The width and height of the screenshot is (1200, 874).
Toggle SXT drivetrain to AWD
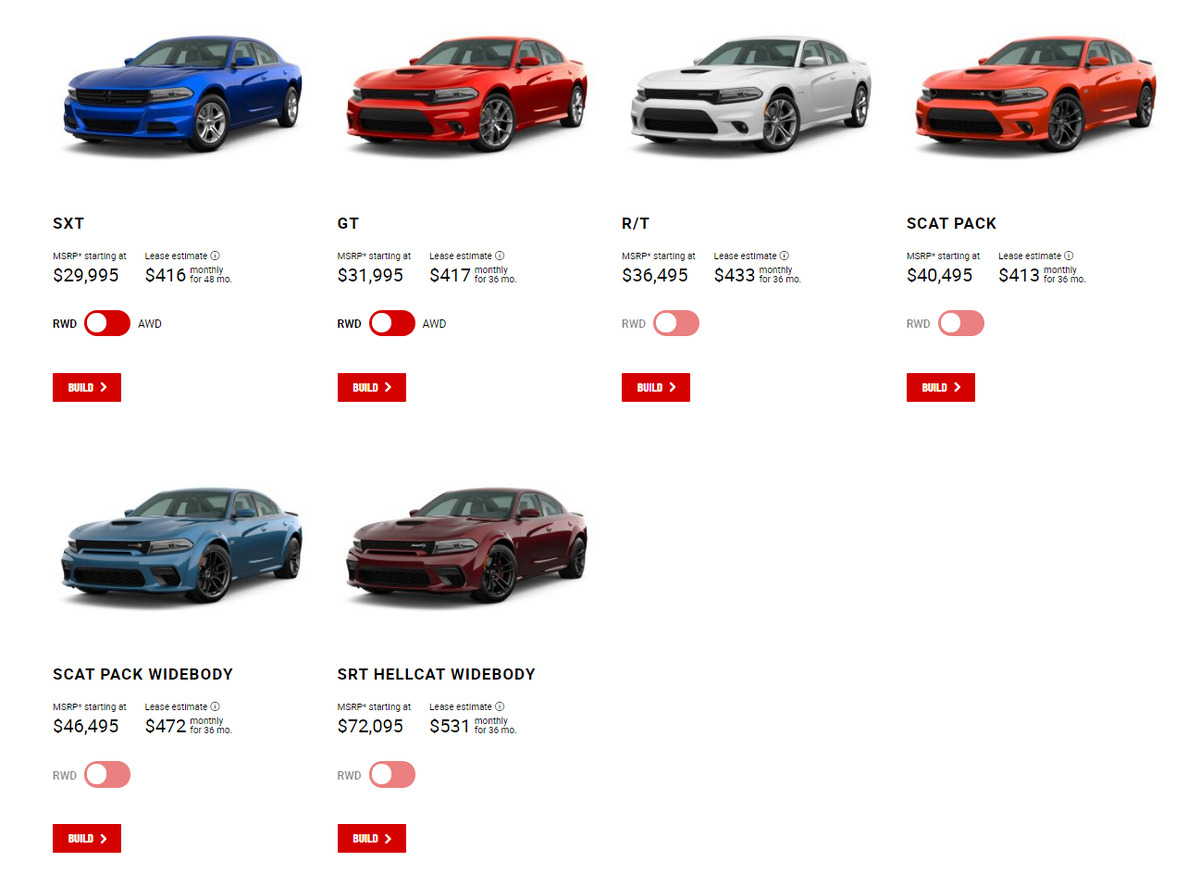107,324
